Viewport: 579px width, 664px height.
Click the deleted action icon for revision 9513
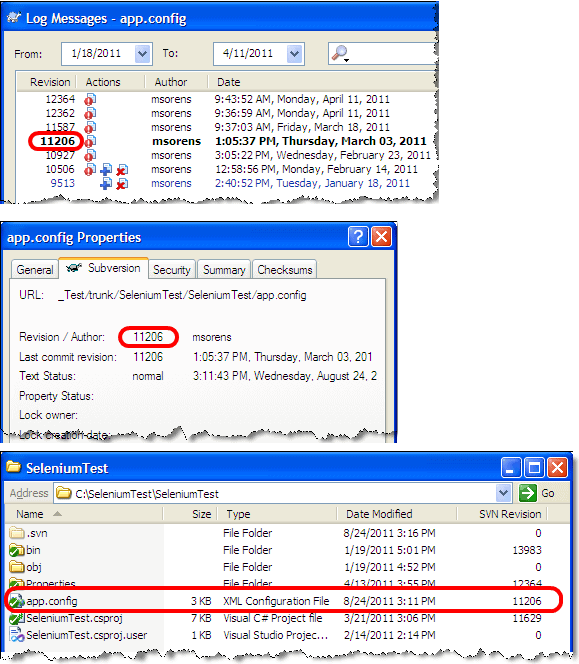pyautogui.click(x=122, y=184)
